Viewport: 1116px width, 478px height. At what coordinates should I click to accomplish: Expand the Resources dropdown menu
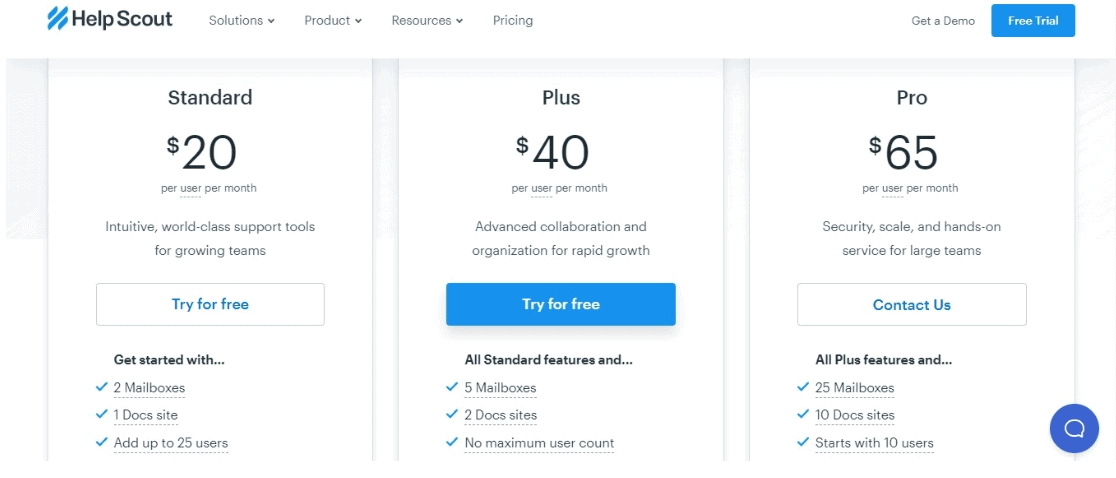[x=427, y=21]
